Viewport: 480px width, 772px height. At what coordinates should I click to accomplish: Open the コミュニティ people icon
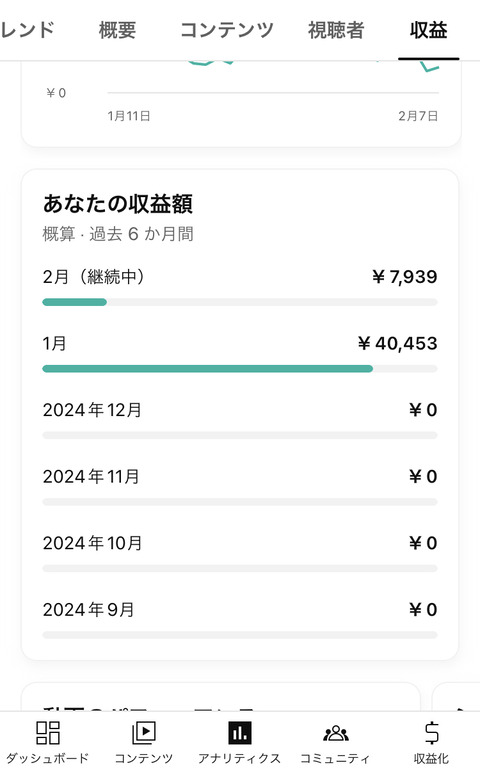336,733
